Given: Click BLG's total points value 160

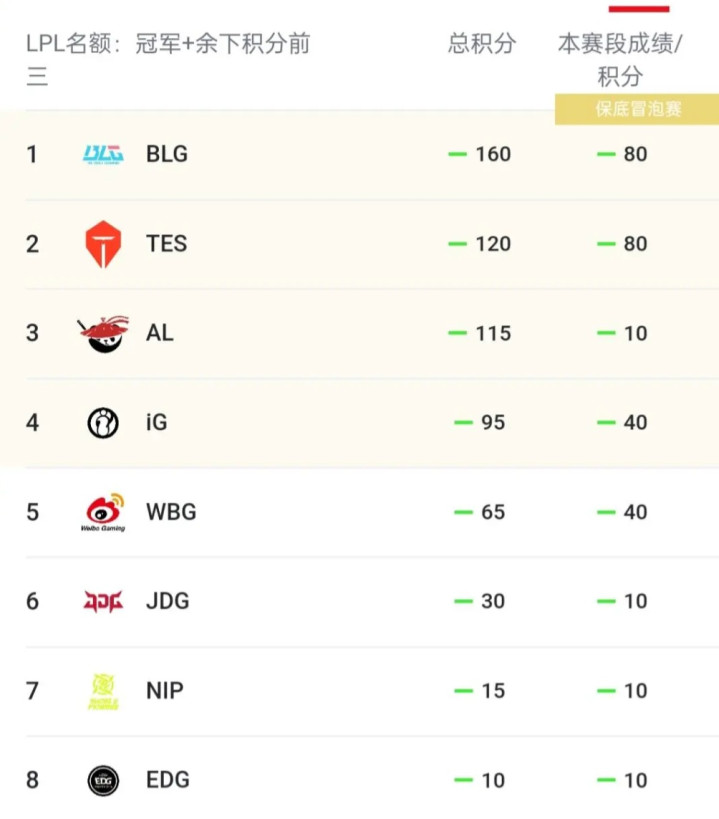Looking at the screenshot, I should click(493, 154).
